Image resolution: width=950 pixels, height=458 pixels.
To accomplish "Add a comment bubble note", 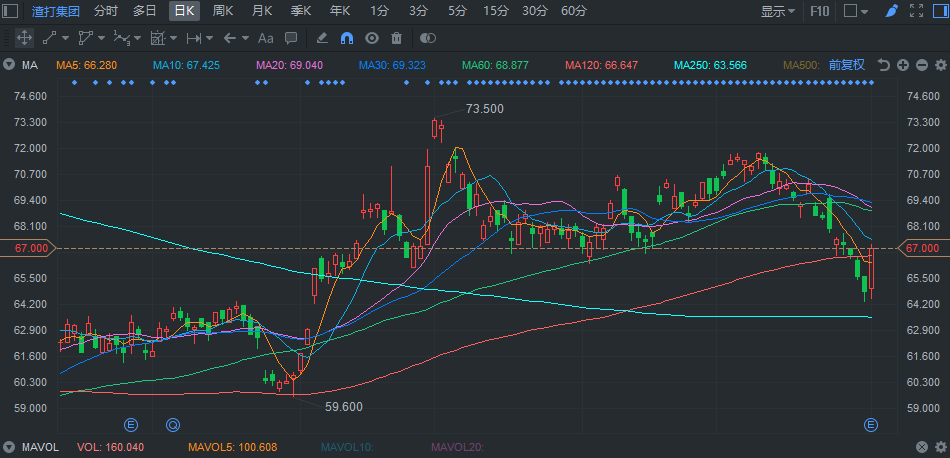I will (291, 38).
